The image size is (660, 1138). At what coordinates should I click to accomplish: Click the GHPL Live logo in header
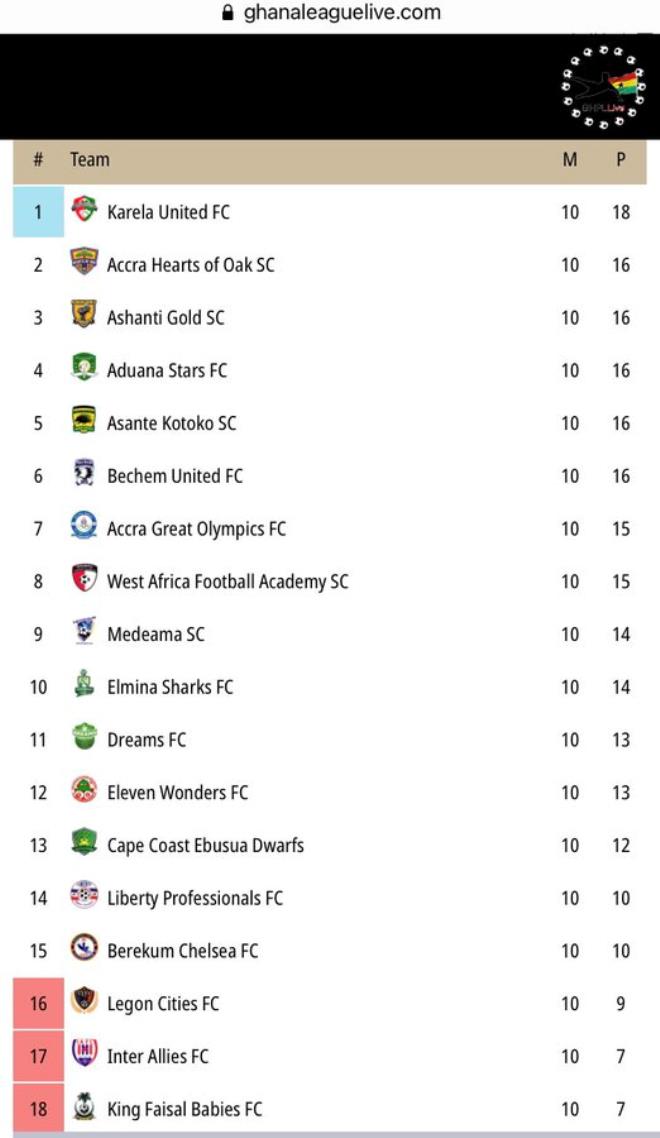pyautogui.click(x=603, y=89)
